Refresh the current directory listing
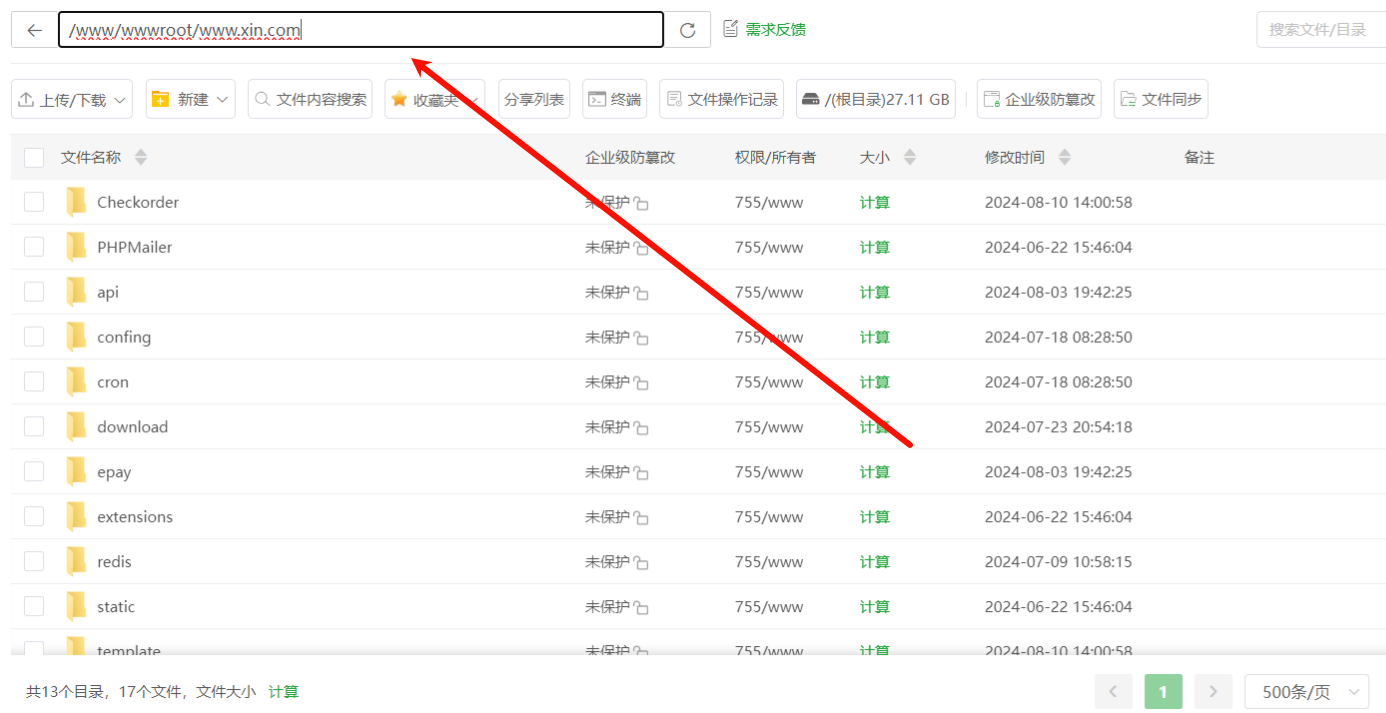 click(687, 30)
